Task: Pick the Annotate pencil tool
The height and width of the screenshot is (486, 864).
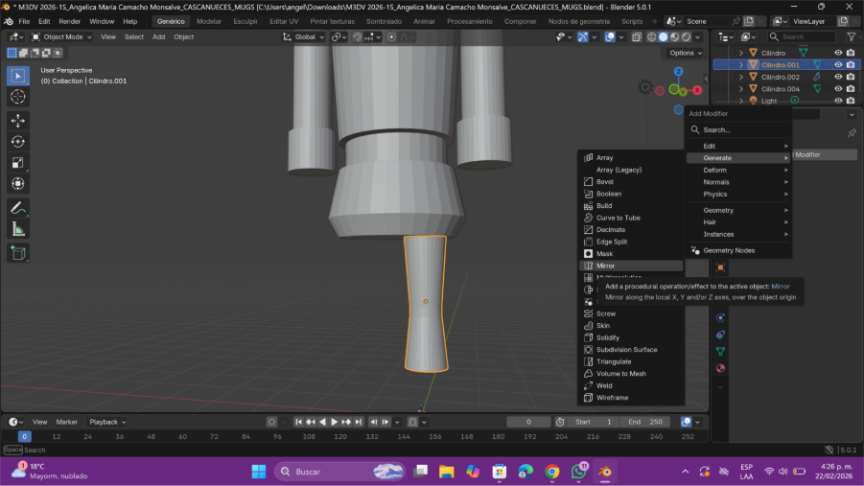Action: [18, 208]
